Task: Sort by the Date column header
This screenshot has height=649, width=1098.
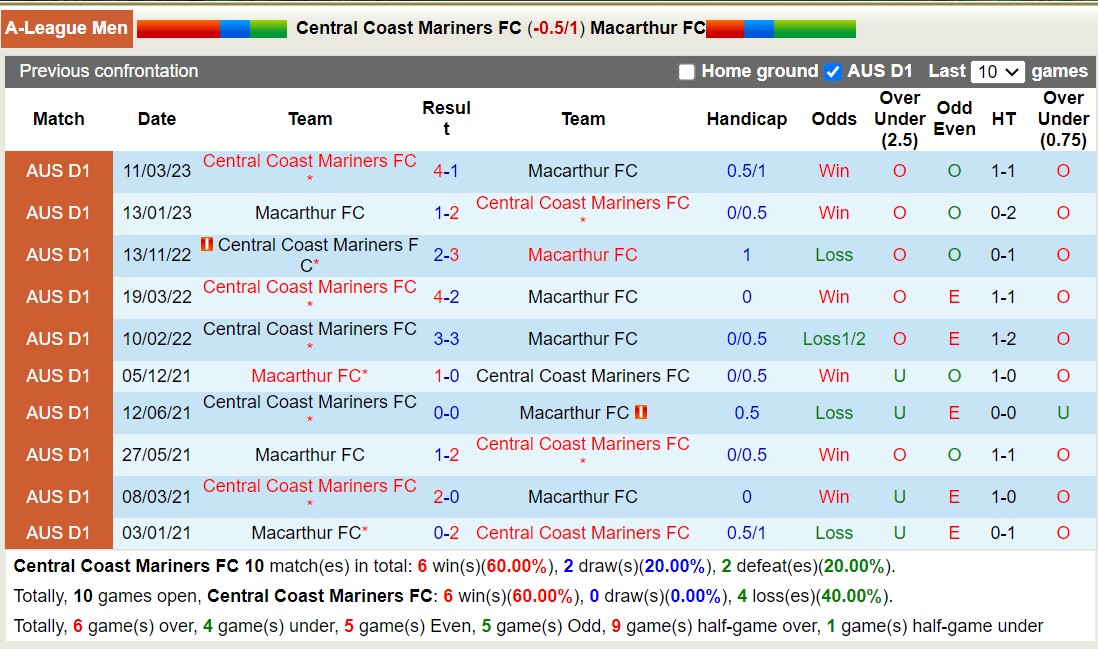Action: (156, 118)
